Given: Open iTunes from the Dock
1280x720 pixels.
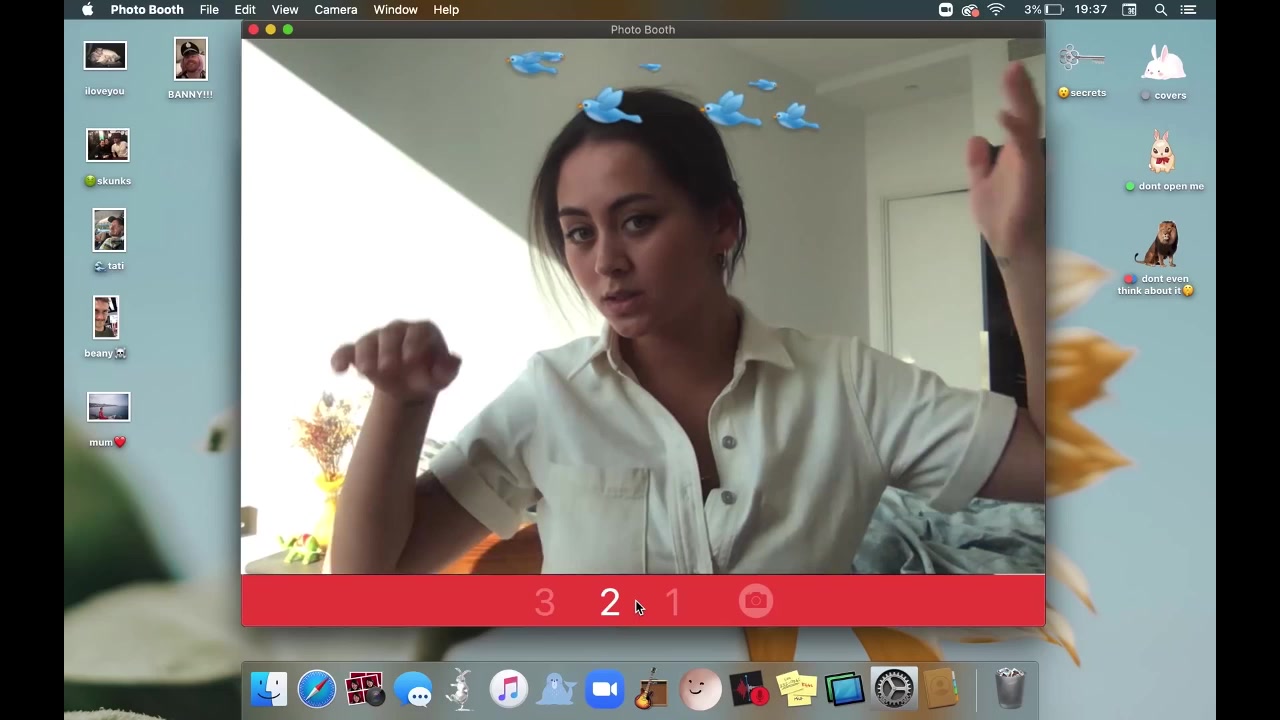Looking at the screenshot, I should click(x=509, y=689).
